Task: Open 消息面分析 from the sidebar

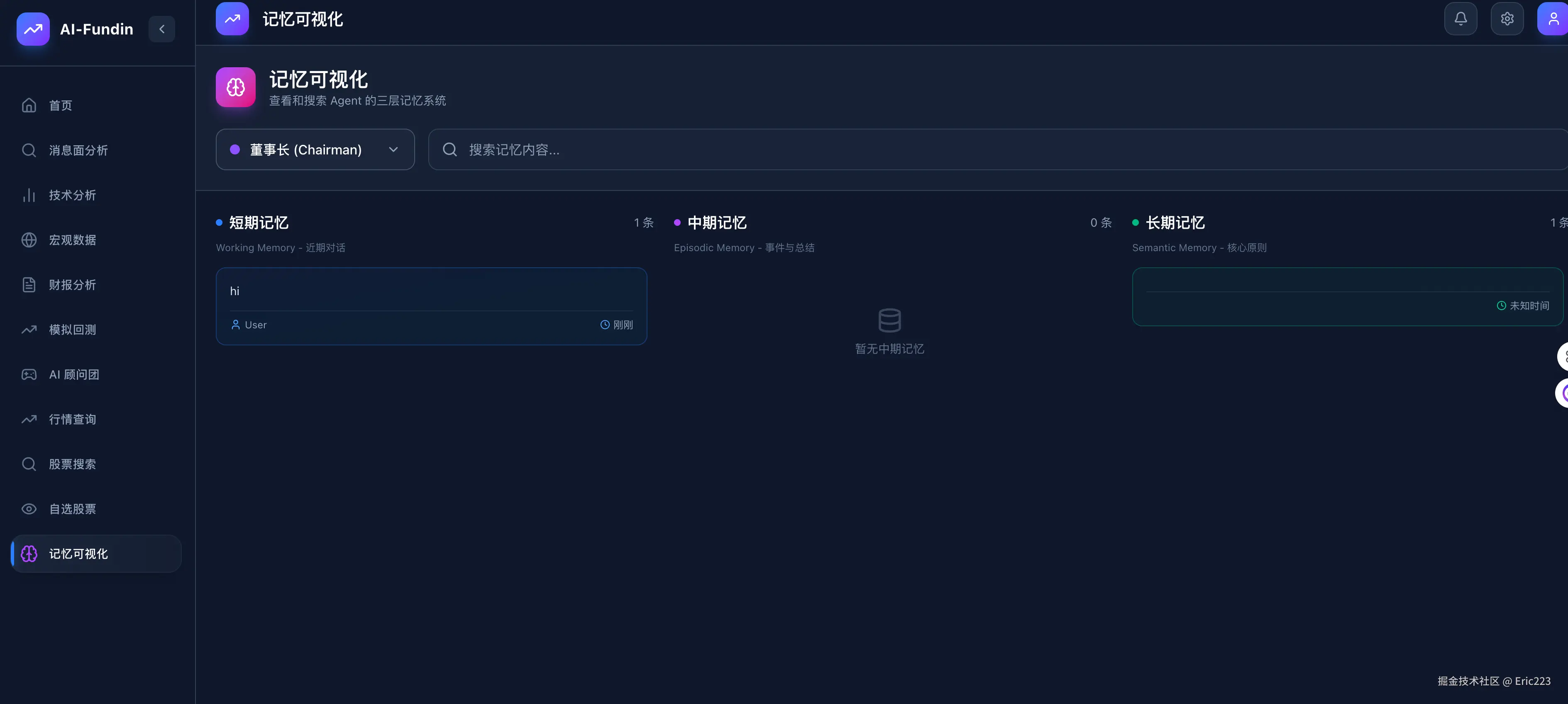Action: [x=78, y=150]
